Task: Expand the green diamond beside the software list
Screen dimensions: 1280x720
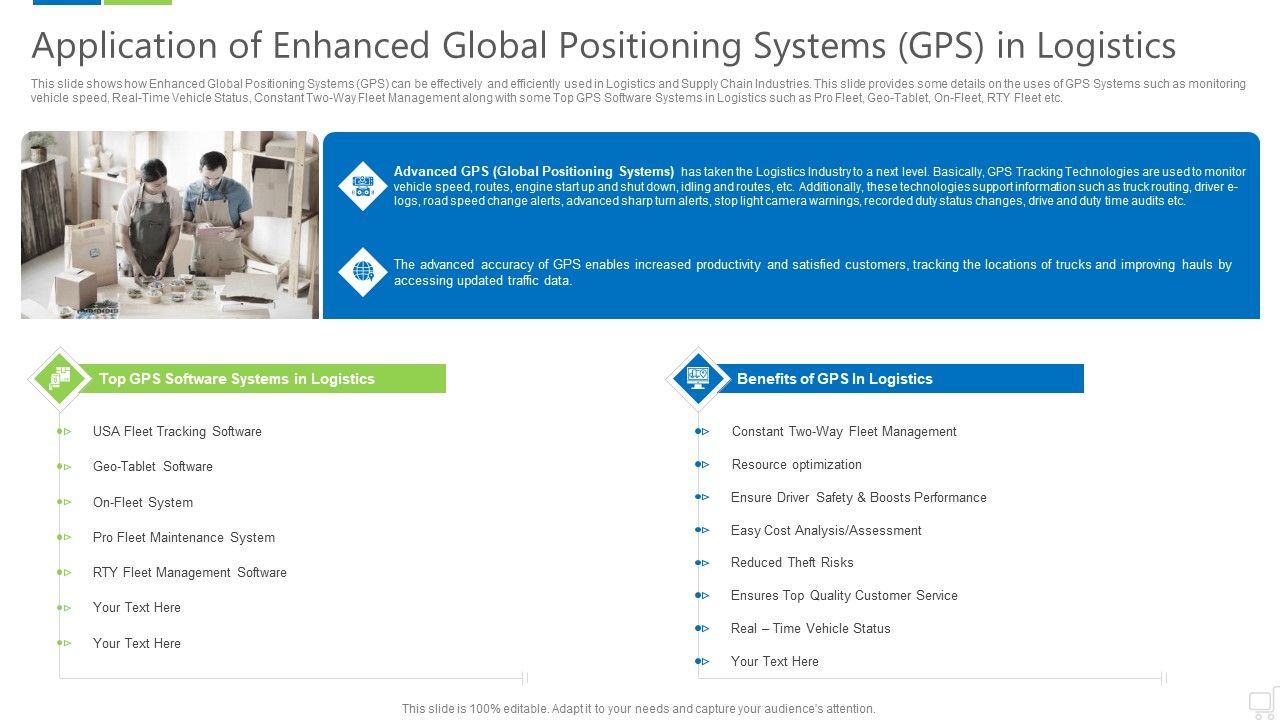Action: tap(59, 380)
